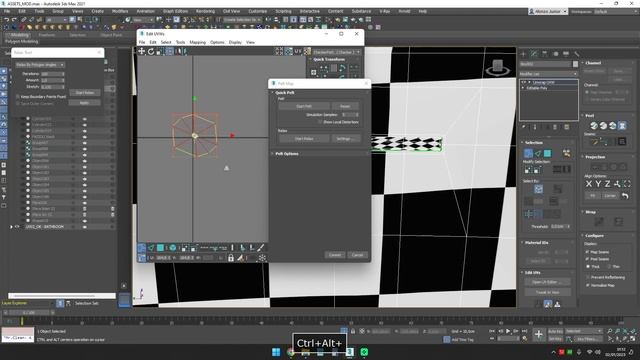Select Polygon sub-object mode in Edit UVWs bottom bar
Screen dimensions: 640x360
(x=160, y=248)
